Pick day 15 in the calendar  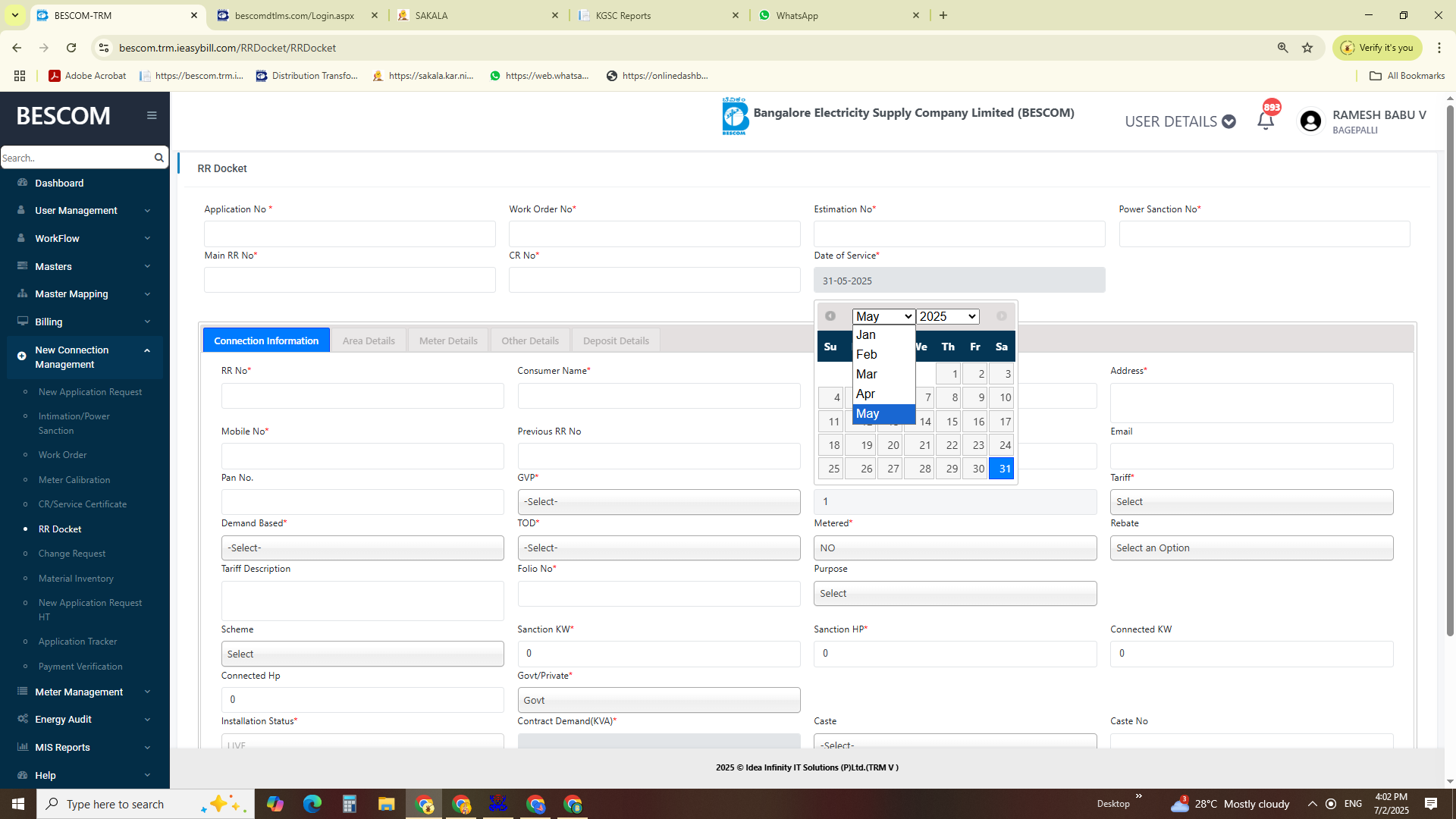[x=949, y=422]
